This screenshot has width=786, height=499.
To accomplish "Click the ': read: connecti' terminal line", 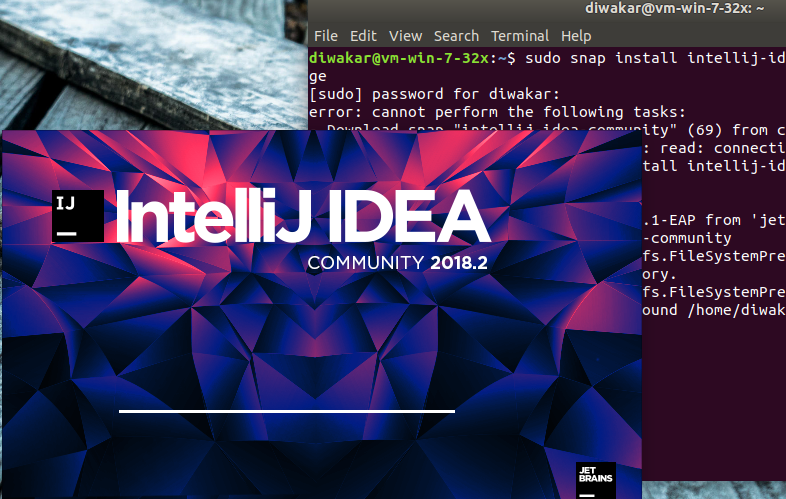I will (x=714, y=148).
